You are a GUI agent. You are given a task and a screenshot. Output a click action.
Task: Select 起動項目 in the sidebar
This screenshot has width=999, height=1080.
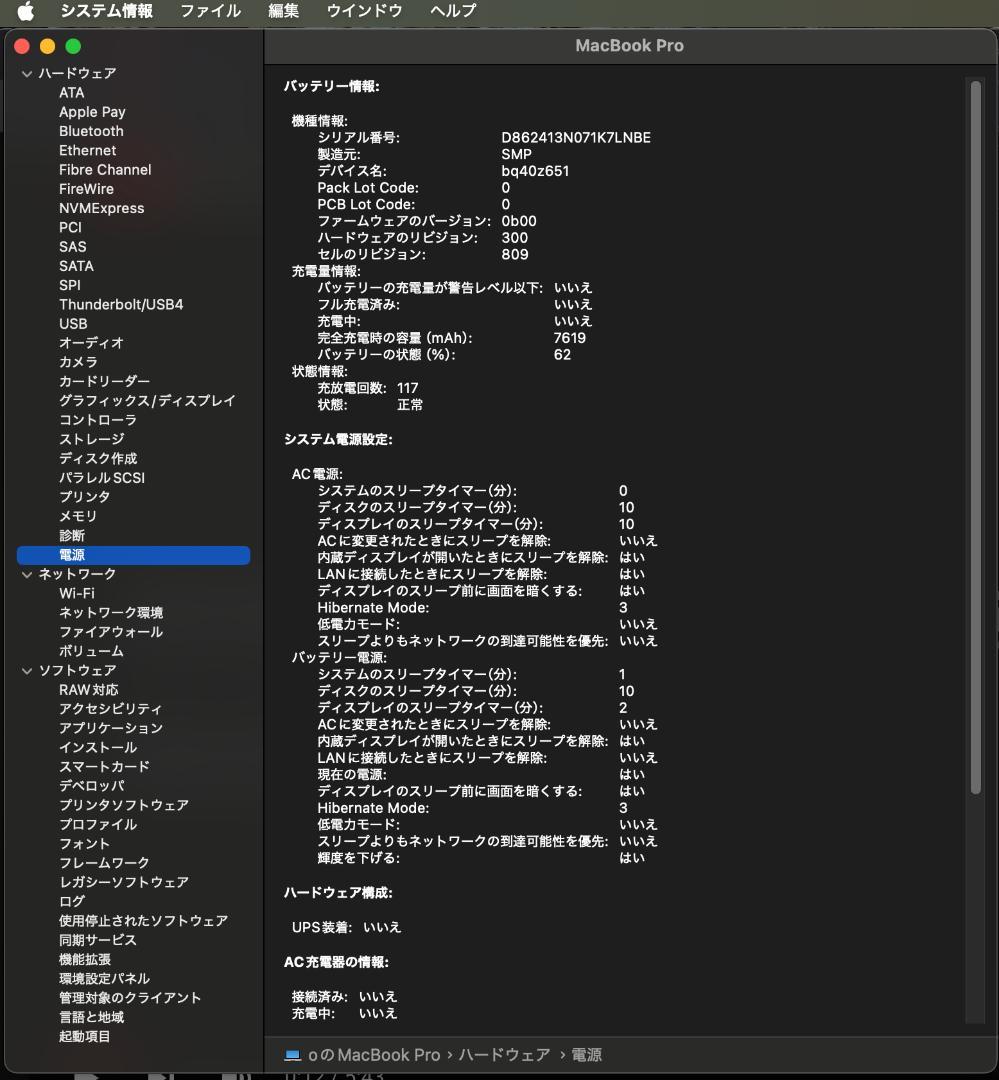coord(85,1037)
